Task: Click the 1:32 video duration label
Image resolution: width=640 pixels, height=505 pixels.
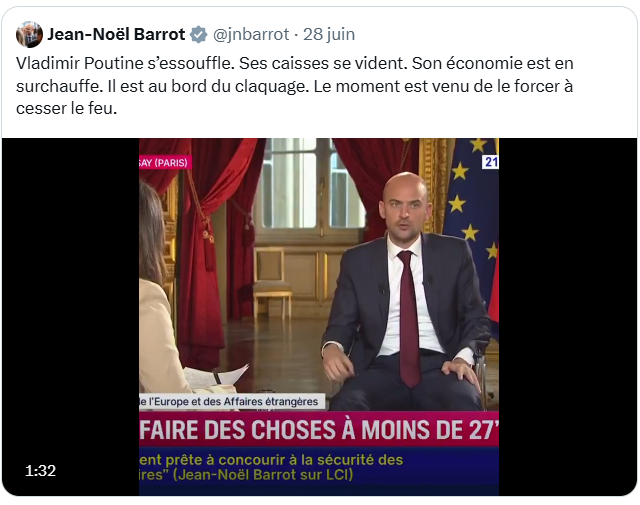Action: coord(40,471)
